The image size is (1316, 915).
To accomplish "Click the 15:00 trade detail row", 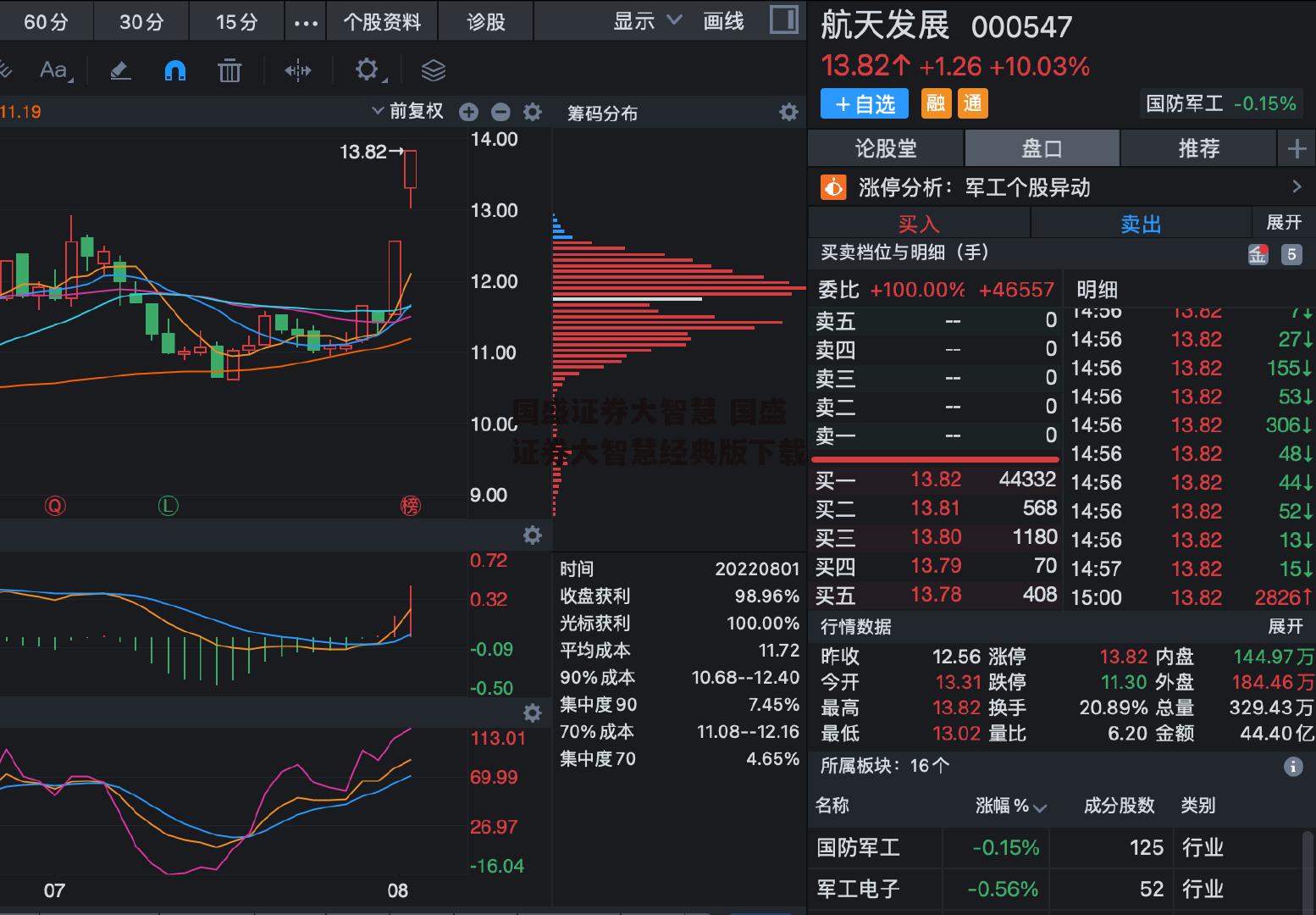I will click(1192, 598).
